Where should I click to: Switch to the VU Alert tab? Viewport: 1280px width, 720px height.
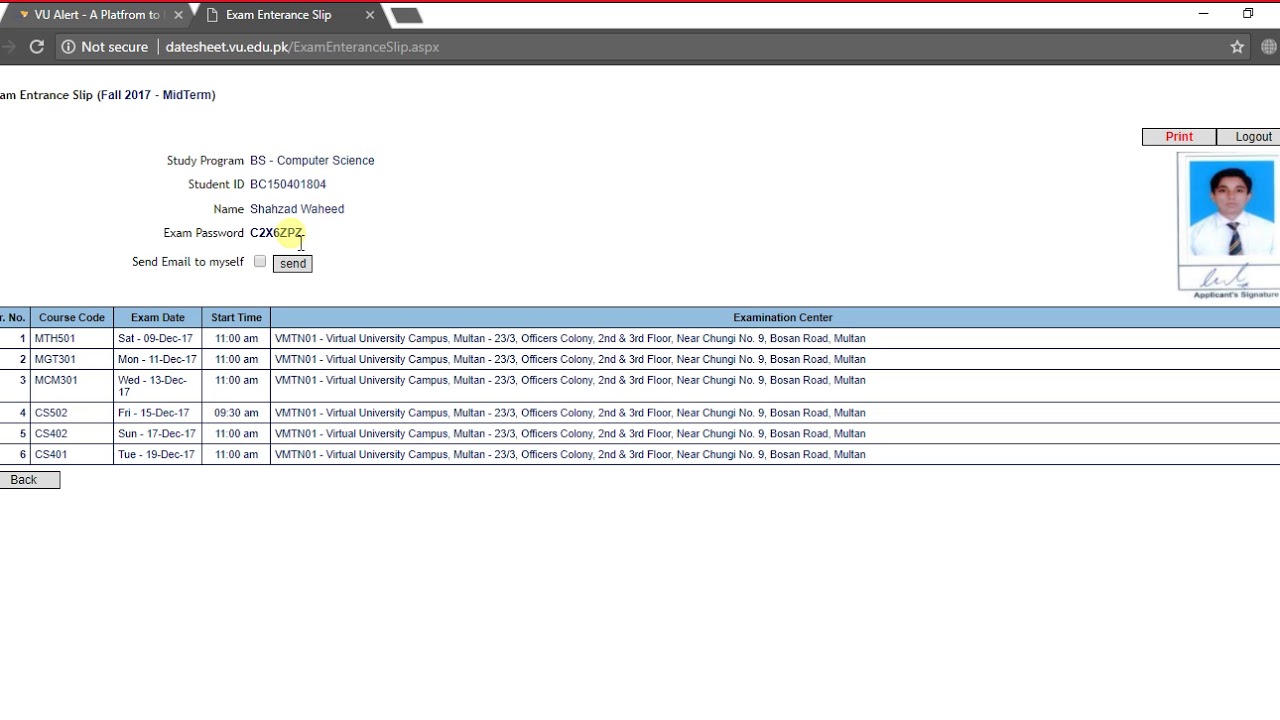(95, 15)
